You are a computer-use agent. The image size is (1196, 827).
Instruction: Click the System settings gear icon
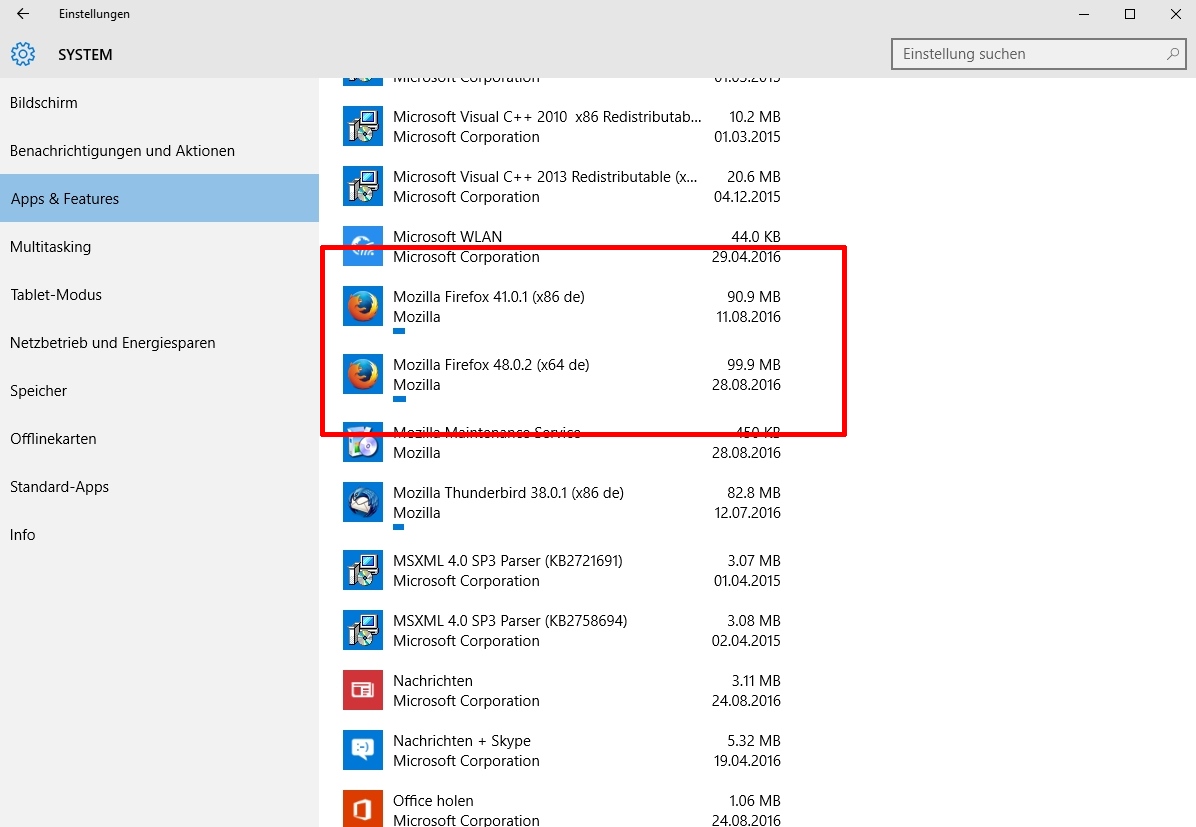click(23, 54)
